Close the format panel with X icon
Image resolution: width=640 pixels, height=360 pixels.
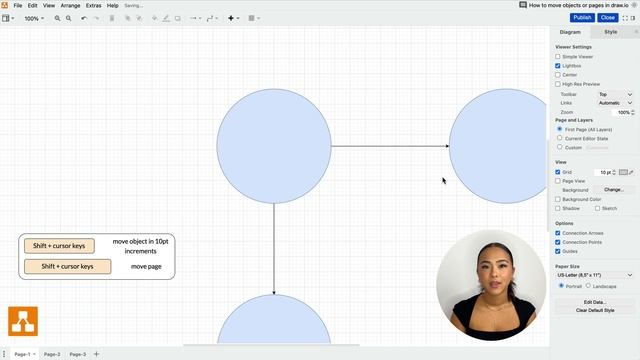point(636,32)
